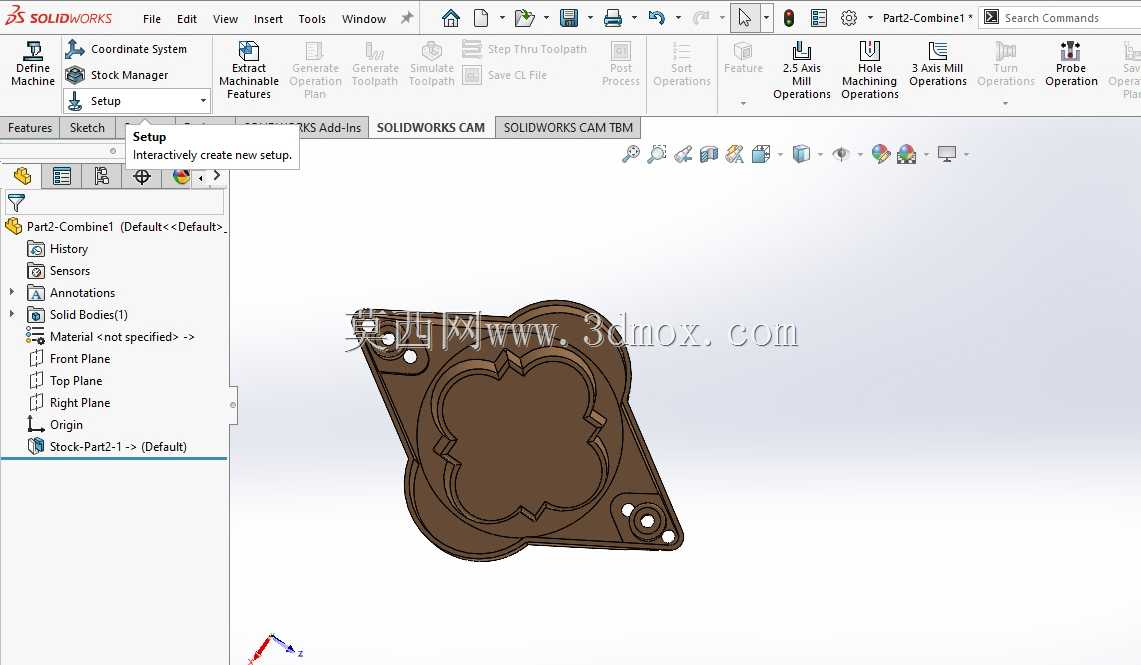Open View Settings monitor dropdown arrow
This screenshot has height=665, width=1141.
(966, 154)
